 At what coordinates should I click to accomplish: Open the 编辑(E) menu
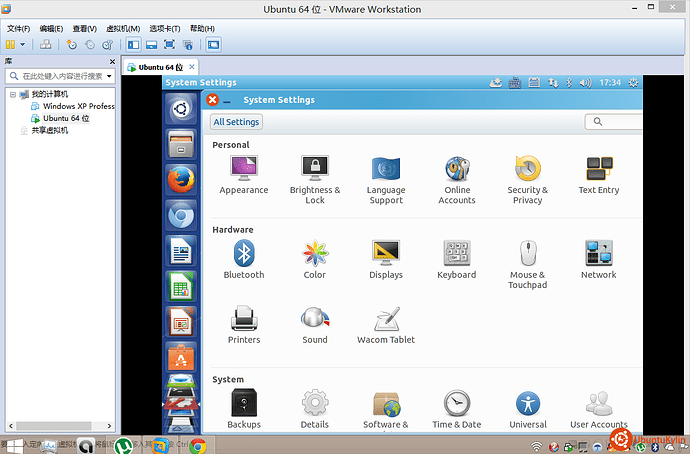pyautogui.click(x=51, y=29)
